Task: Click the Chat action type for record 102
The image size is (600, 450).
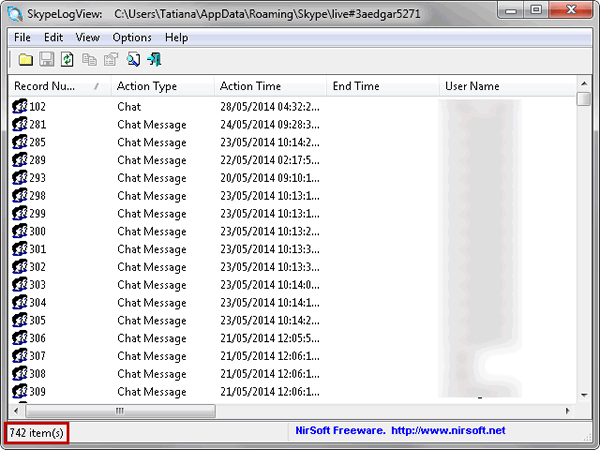Action: (x=129, y=106)
